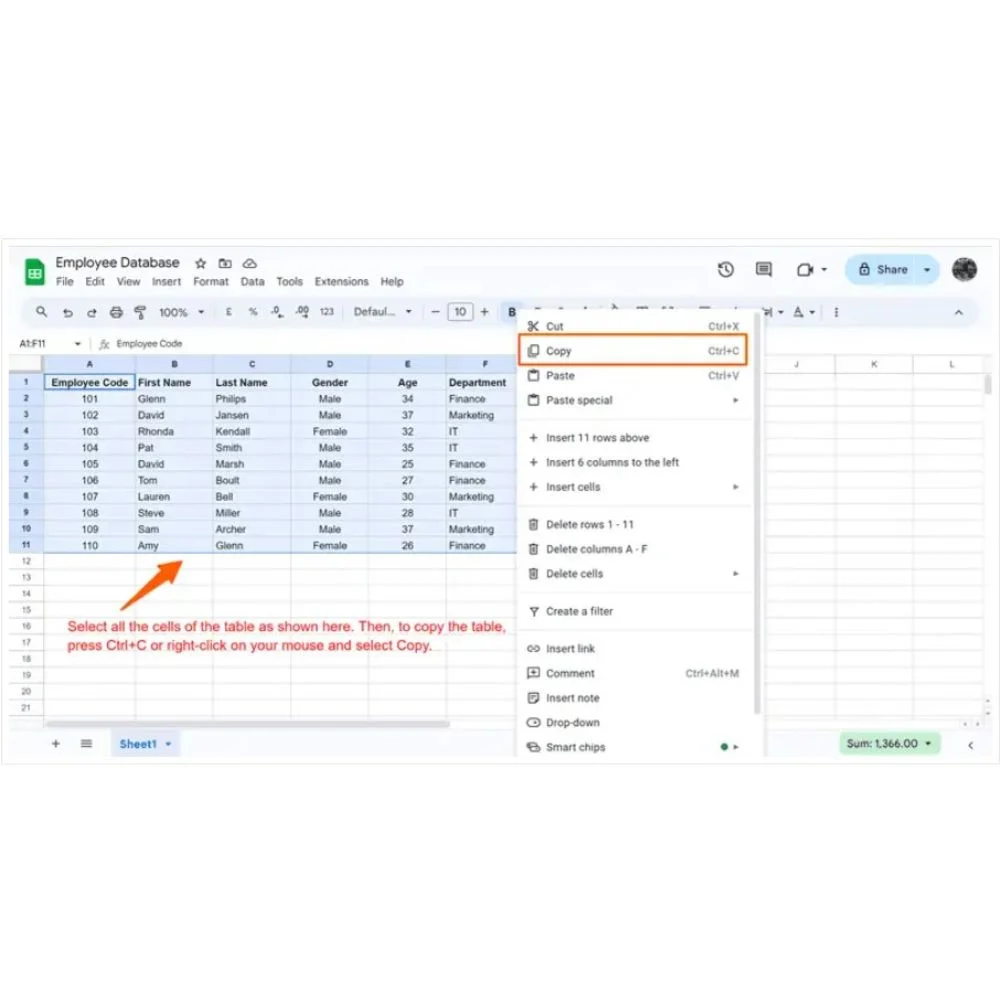1000x1000 pixels.
Task: Choose Cut in the context menu
Action: [633, 327]
